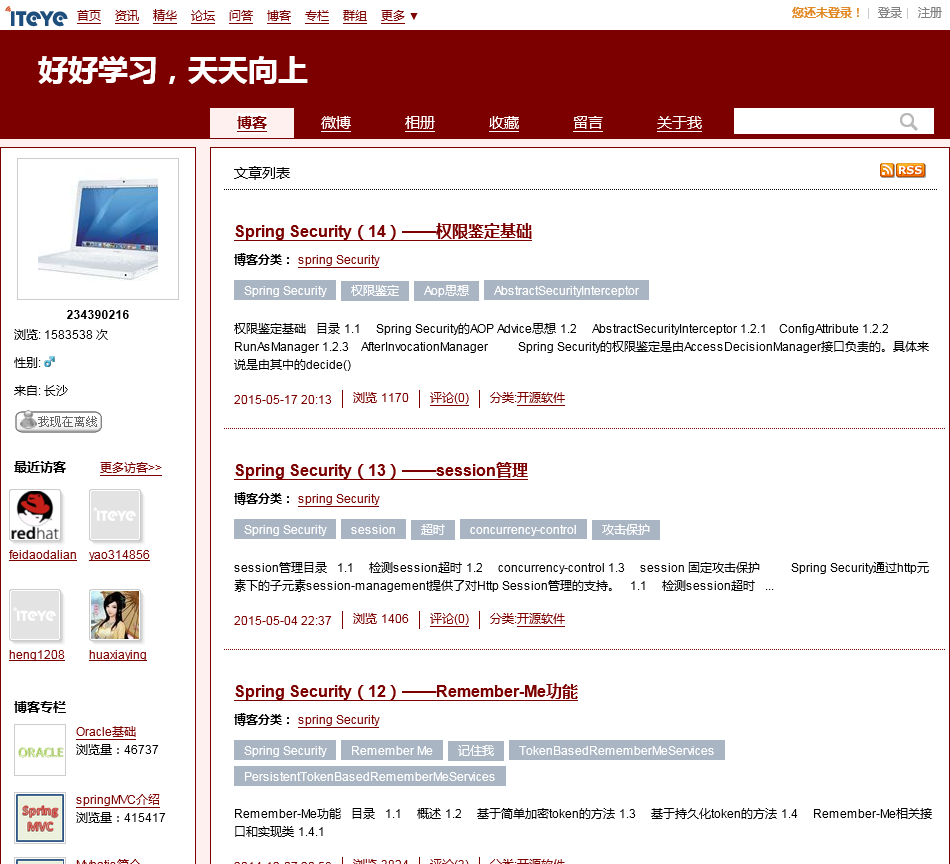Click the ITeye logo
Image resolution: width=950 pixels, height=864 pixels.
[36, 16]
